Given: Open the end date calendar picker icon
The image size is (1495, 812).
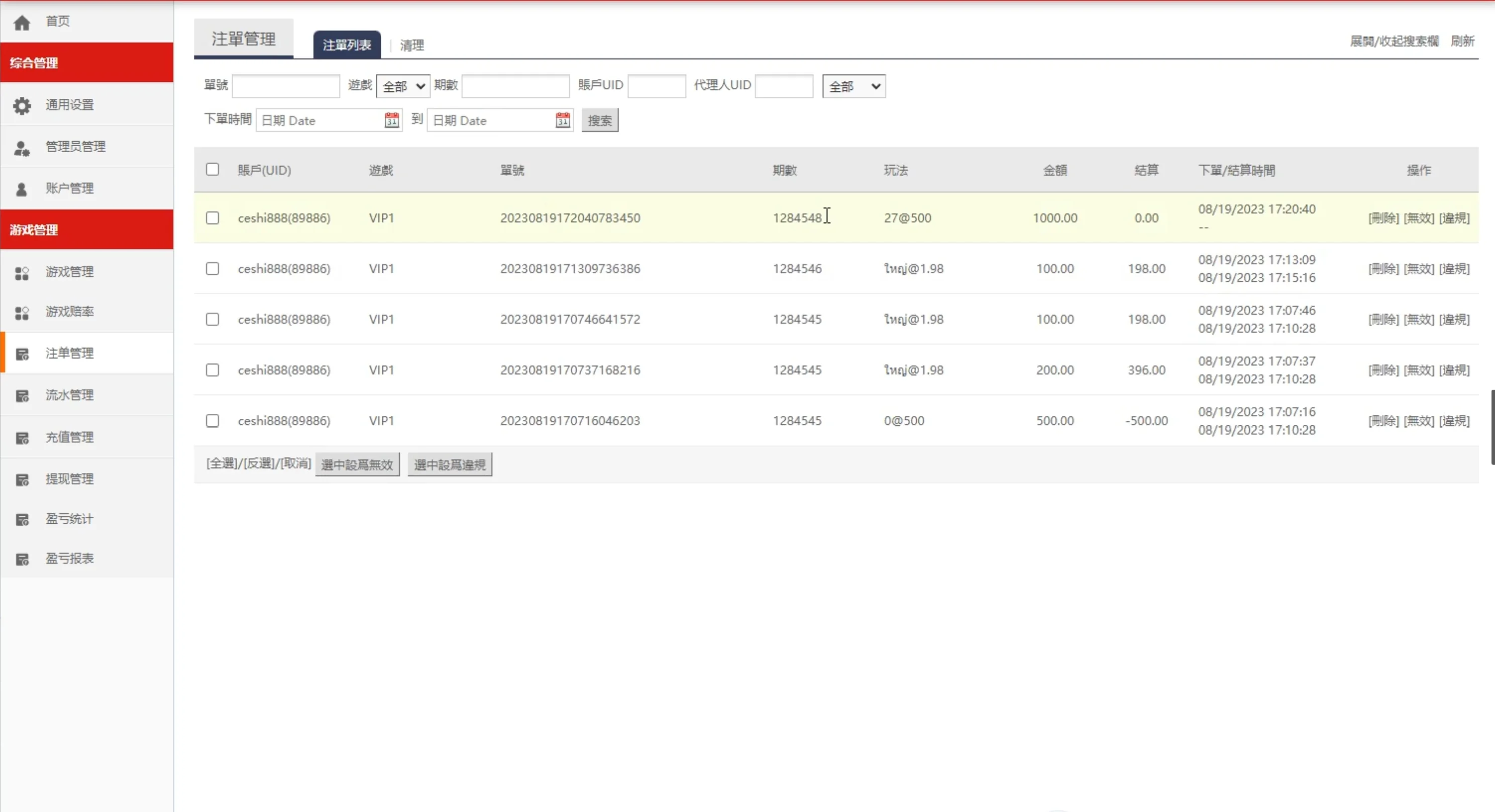Looking at the screenshot, I should click(562, 120).
